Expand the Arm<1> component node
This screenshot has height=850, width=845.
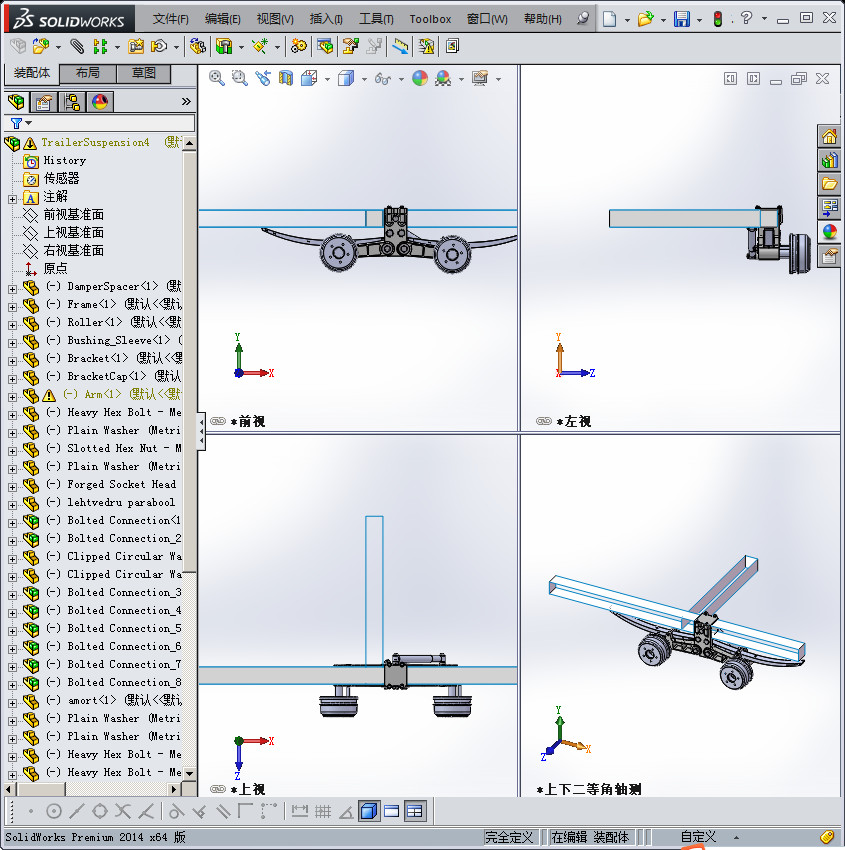pyautogui.click(x=12, y=397)
